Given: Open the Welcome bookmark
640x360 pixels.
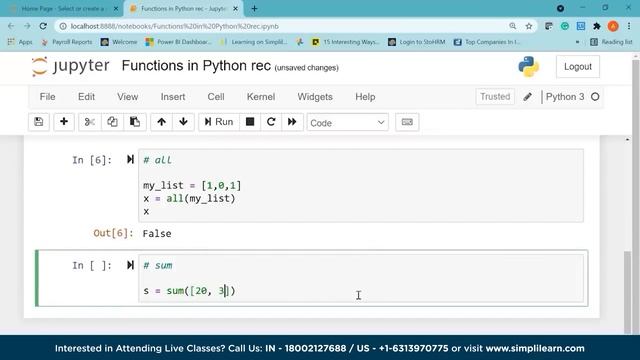Looking at the screenshot, I should (x=119, y=42).
